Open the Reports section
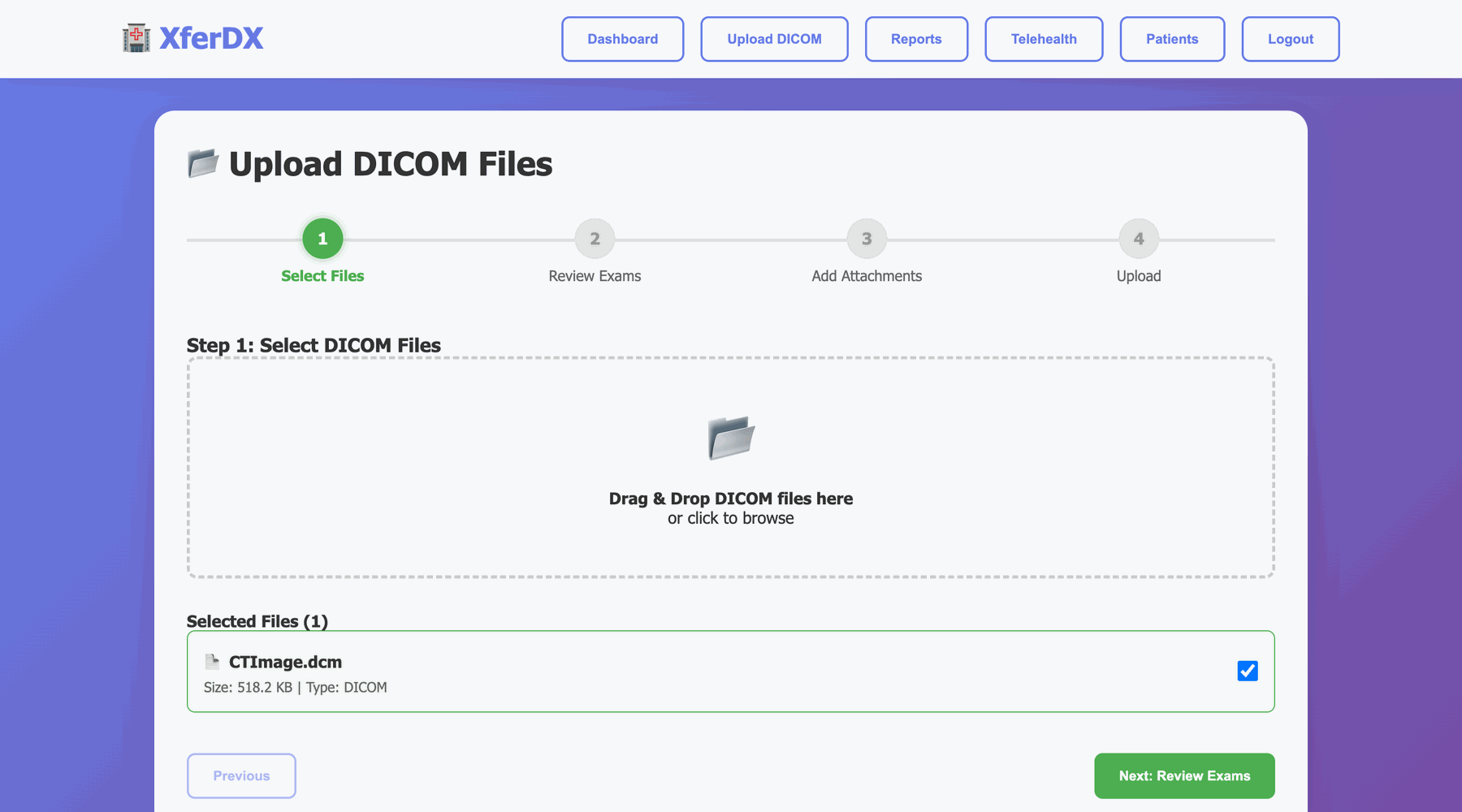This screenshot has height=812, width=1462. point(916,39)
